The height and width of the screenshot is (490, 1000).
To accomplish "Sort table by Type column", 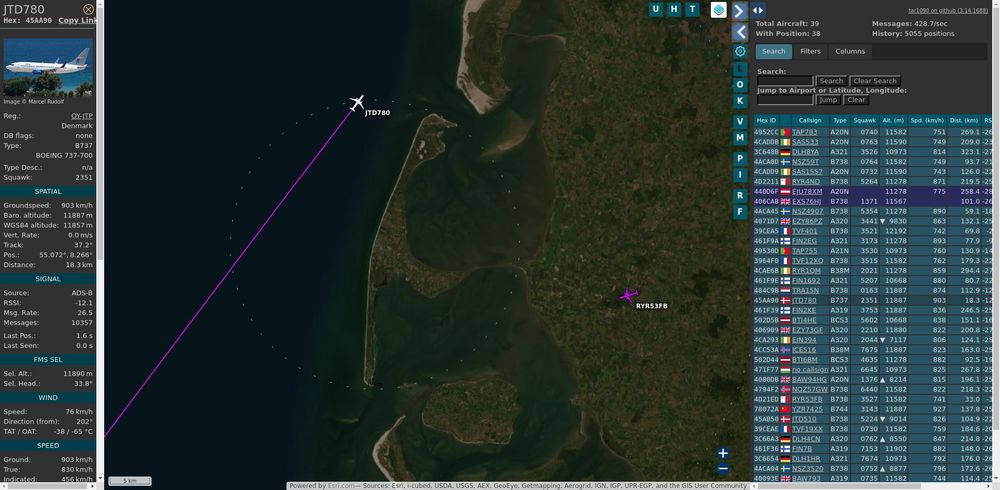I will point(839,120).
